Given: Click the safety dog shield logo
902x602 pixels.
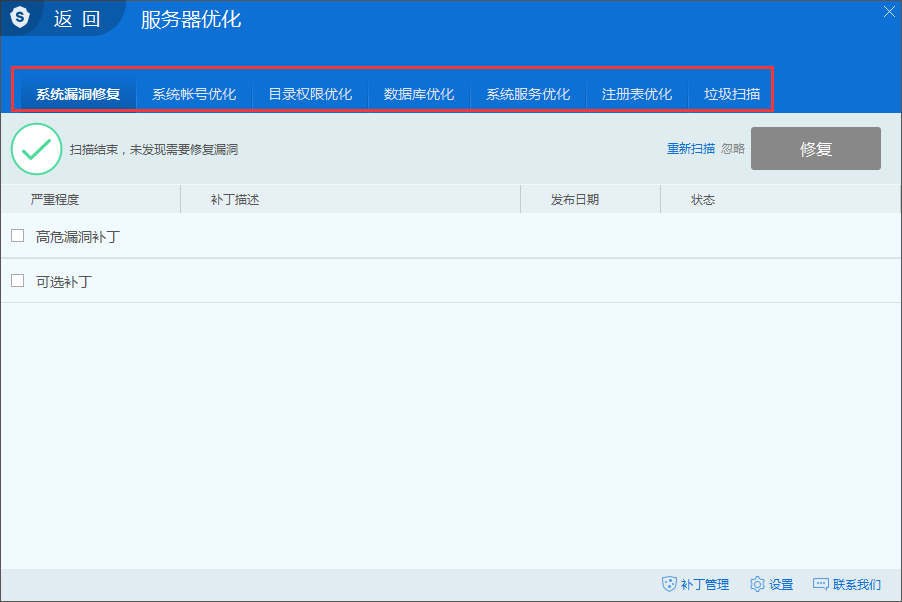Looking at the screenshot, I should click(20, 17).
